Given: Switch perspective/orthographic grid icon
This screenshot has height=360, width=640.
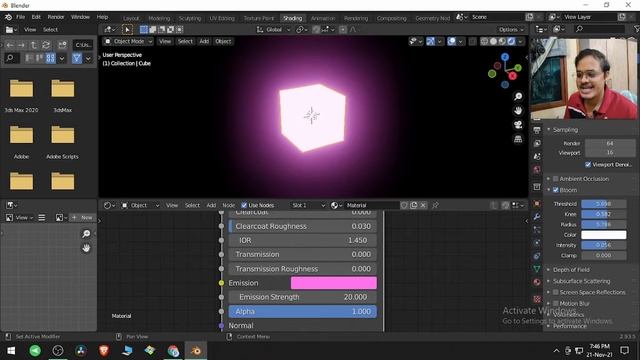Looking at the screenshot, I should (518, 139).
